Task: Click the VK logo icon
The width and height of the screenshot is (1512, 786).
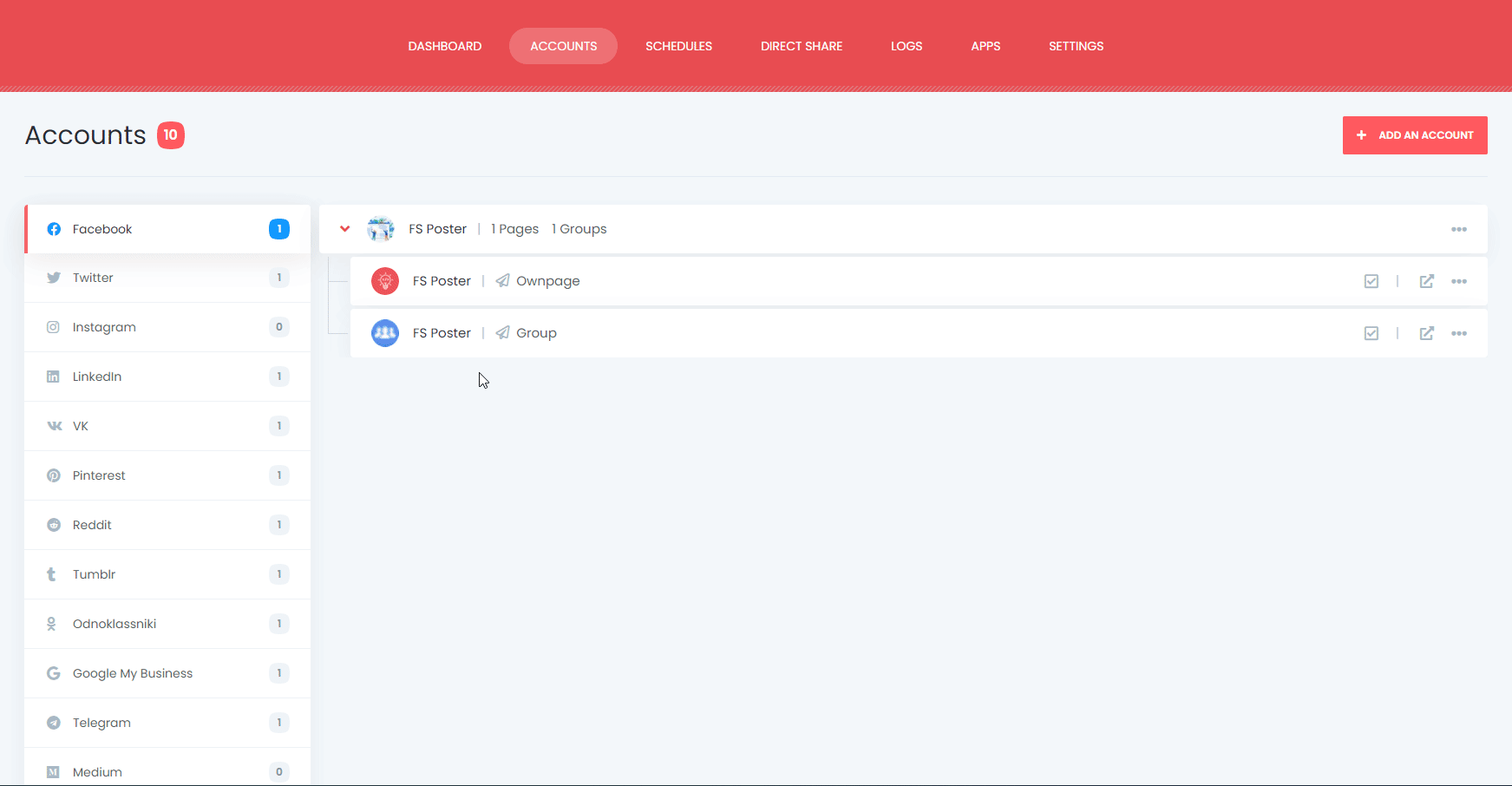Action: click(54, 426)
